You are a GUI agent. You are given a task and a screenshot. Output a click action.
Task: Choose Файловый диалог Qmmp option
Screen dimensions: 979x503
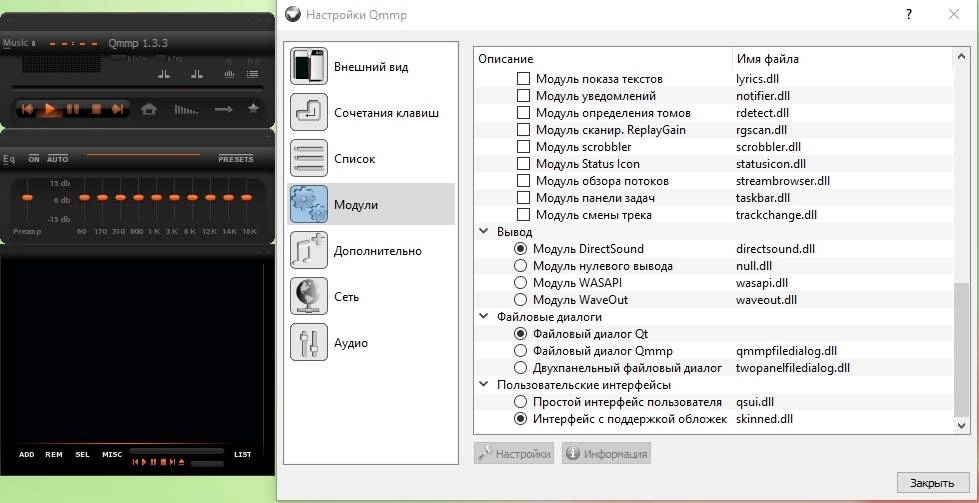(x=520, y=351)
